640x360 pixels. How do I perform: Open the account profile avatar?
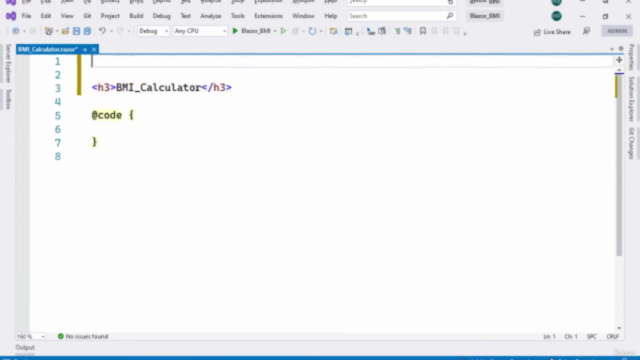click(556, 16)
